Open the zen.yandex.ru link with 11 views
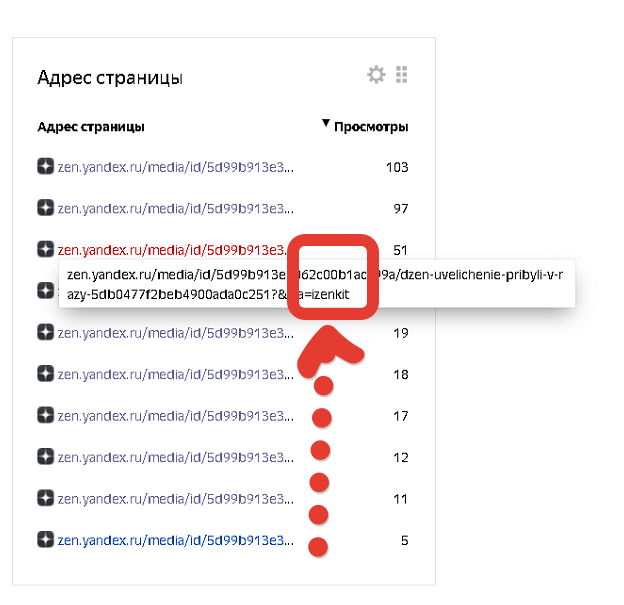 pyautogui.click(x=176, y=499)
